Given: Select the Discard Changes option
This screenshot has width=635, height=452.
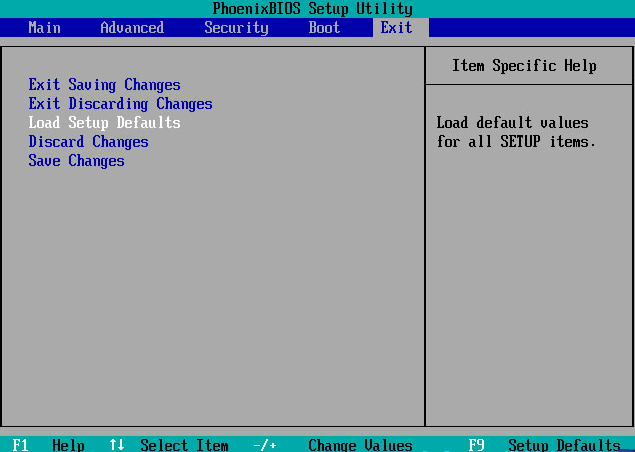Looking at the screenshot, I should pyautogui.click(x=88, y=142).
